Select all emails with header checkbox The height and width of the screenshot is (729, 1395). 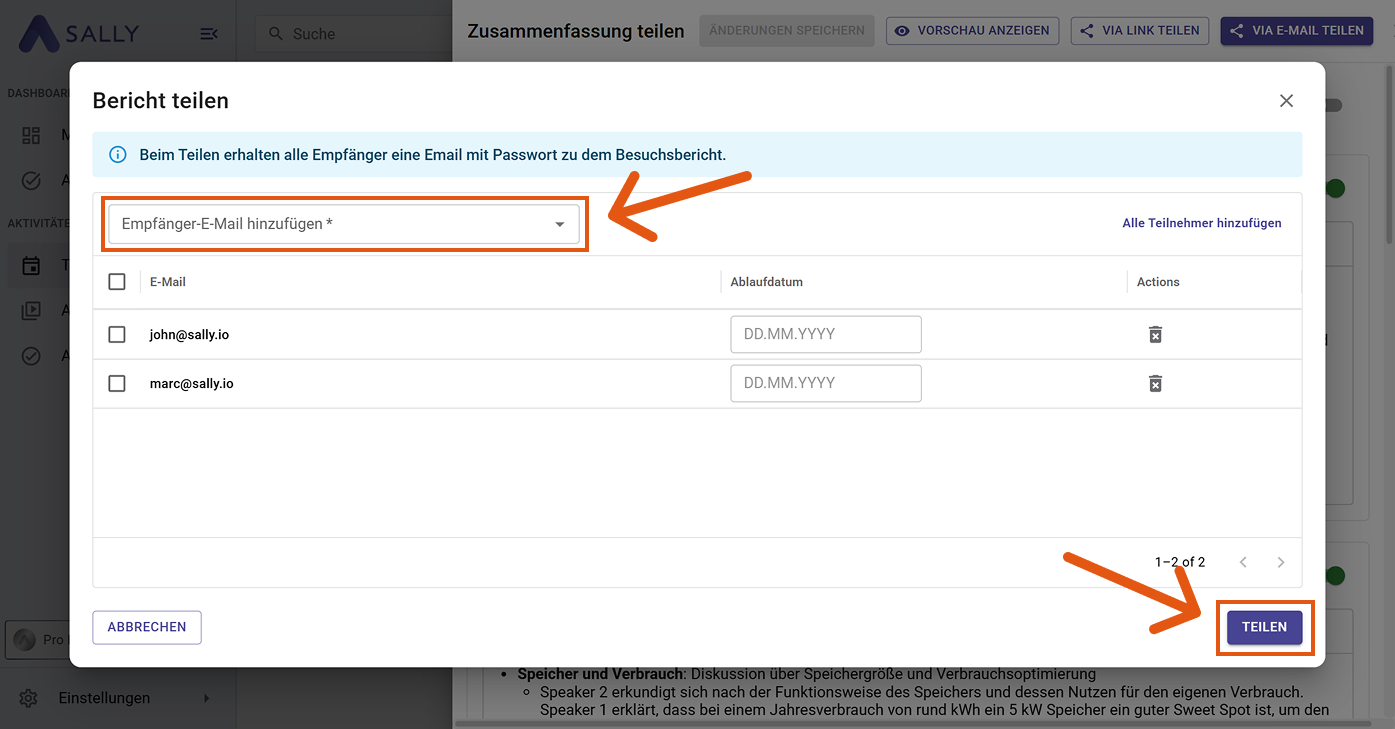coord(117,282)
